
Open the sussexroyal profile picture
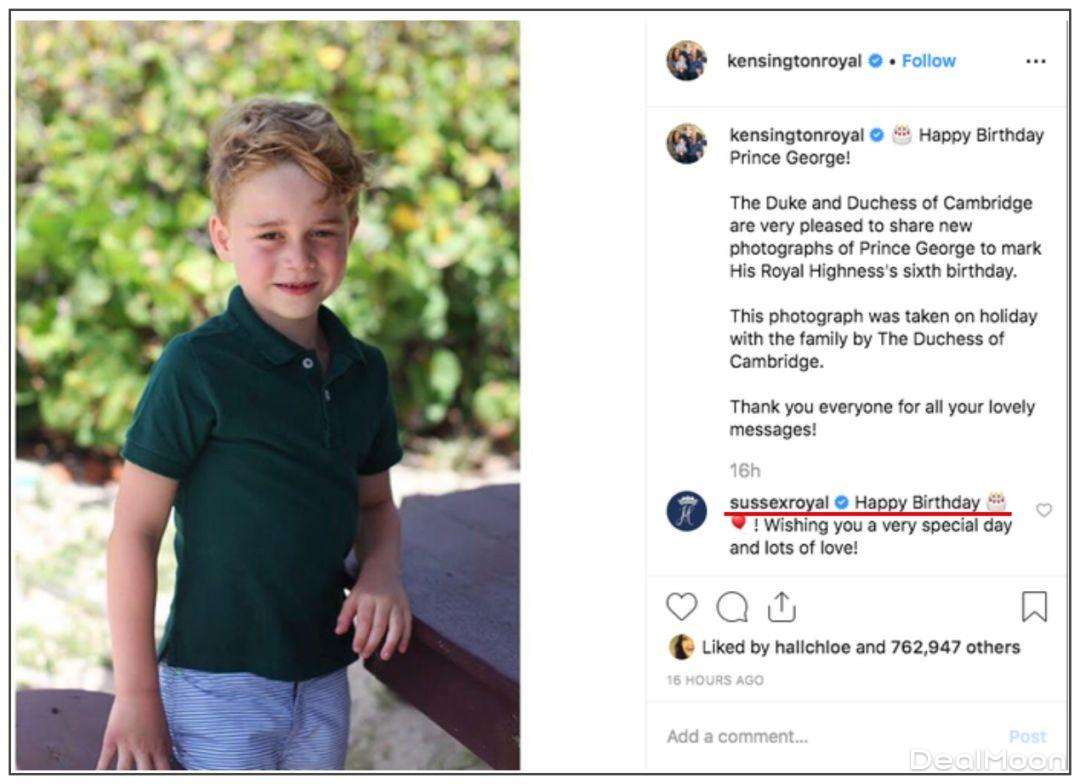click(x=687, y=511)
